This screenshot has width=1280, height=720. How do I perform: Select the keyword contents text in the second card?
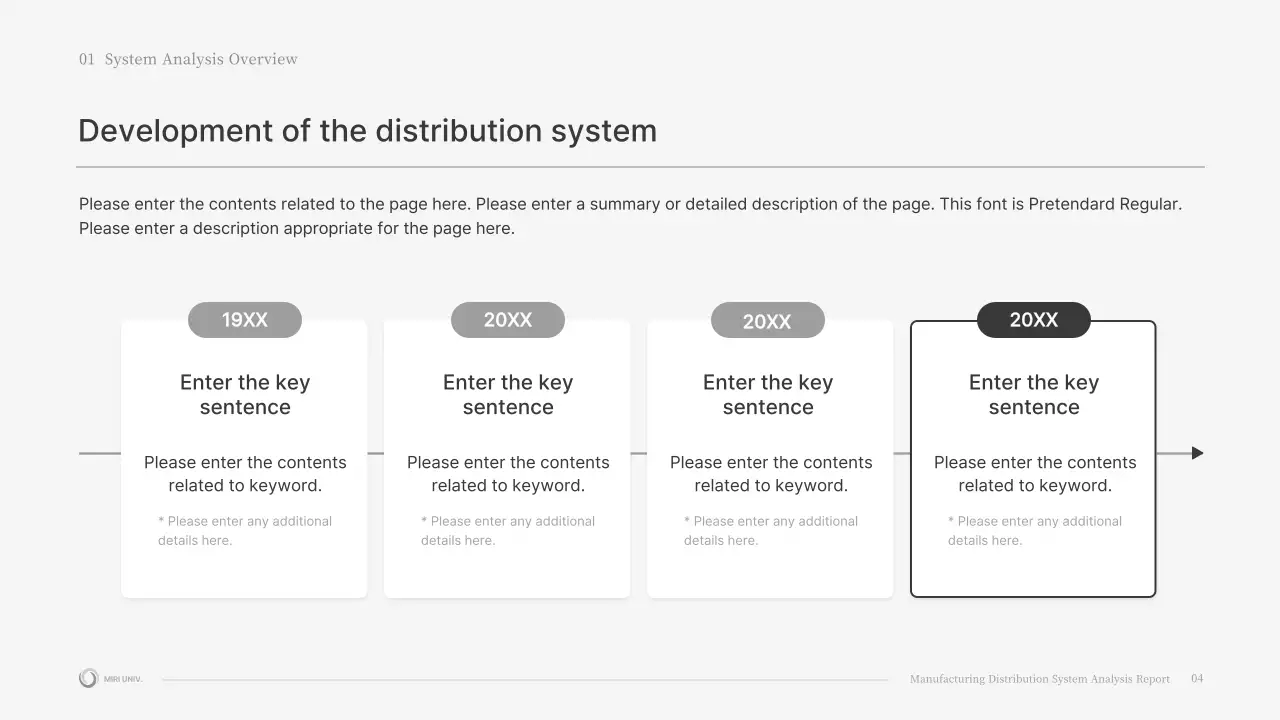click(508, 474)
